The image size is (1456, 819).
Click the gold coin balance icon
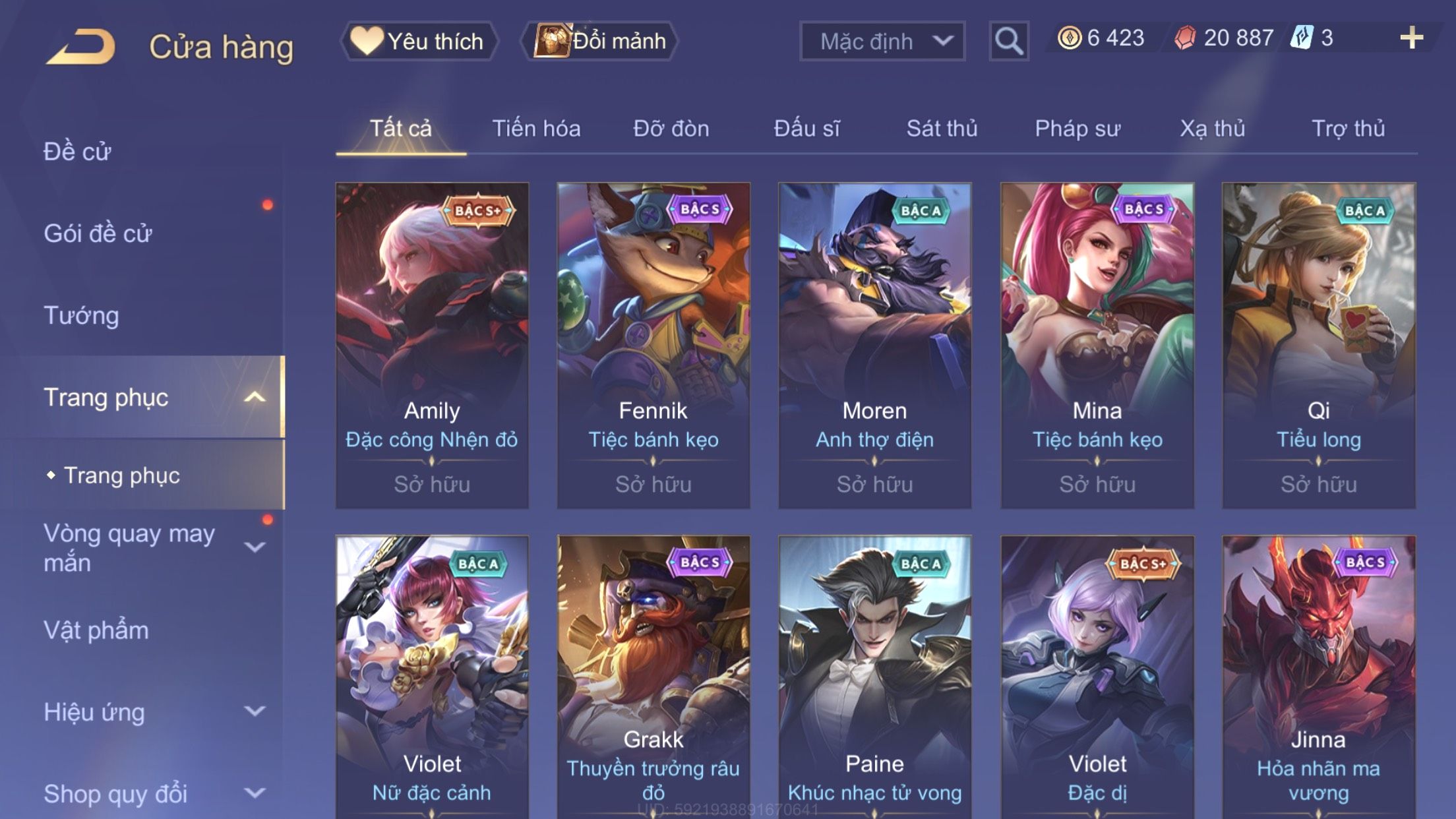1069,38
